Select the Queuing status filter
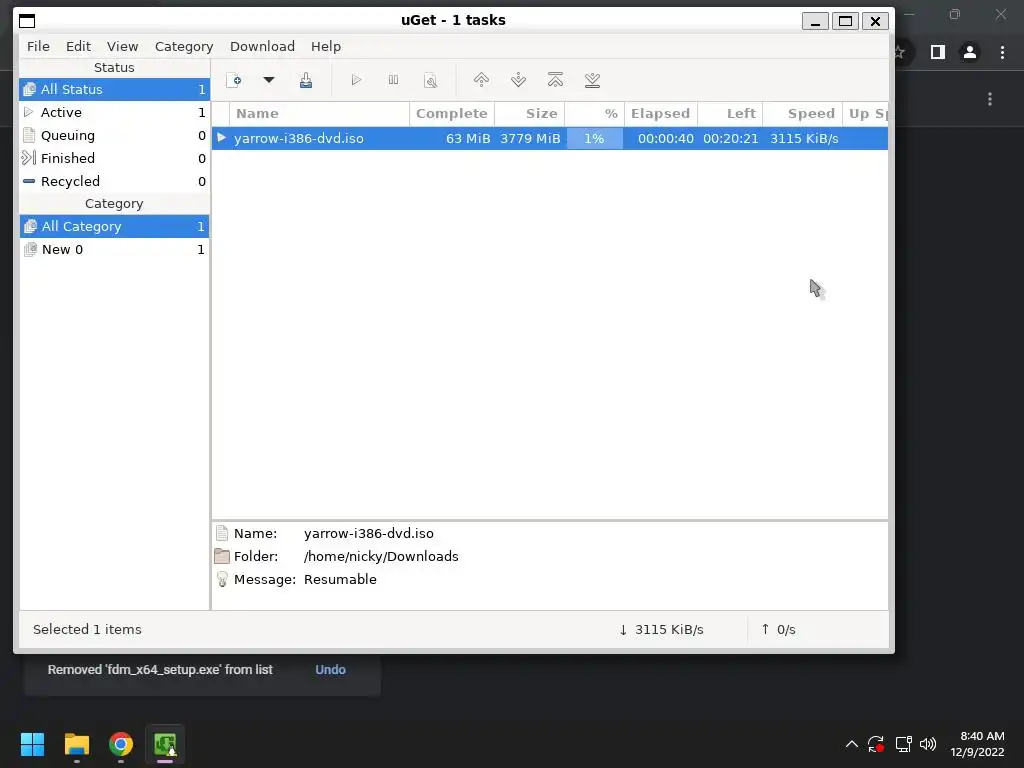1024x768 pixels. tap(114, 135)
